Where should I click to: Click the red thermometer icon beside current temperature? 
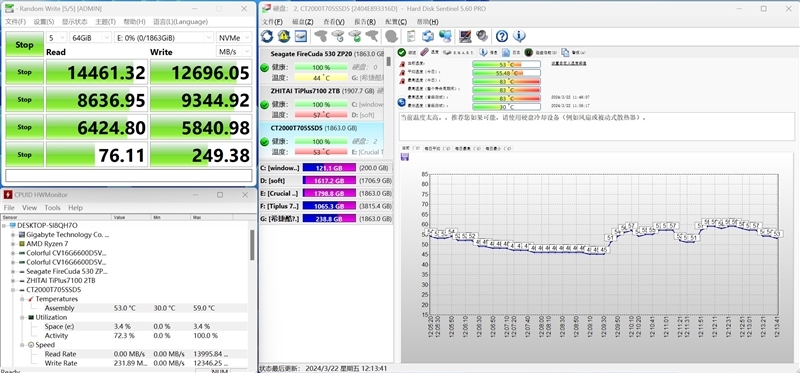tap(402, 64)
